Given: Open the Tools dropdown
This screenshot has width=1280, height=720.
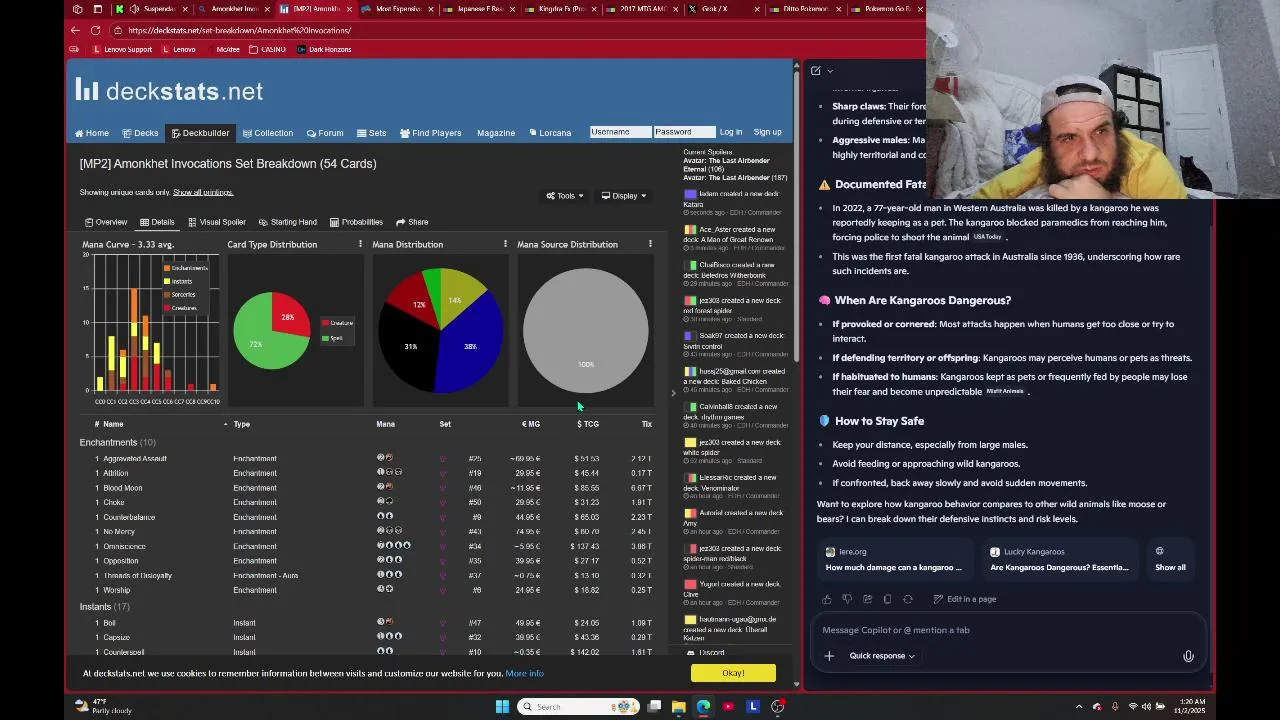Looking at the screenshot, I should click(565, 196).
